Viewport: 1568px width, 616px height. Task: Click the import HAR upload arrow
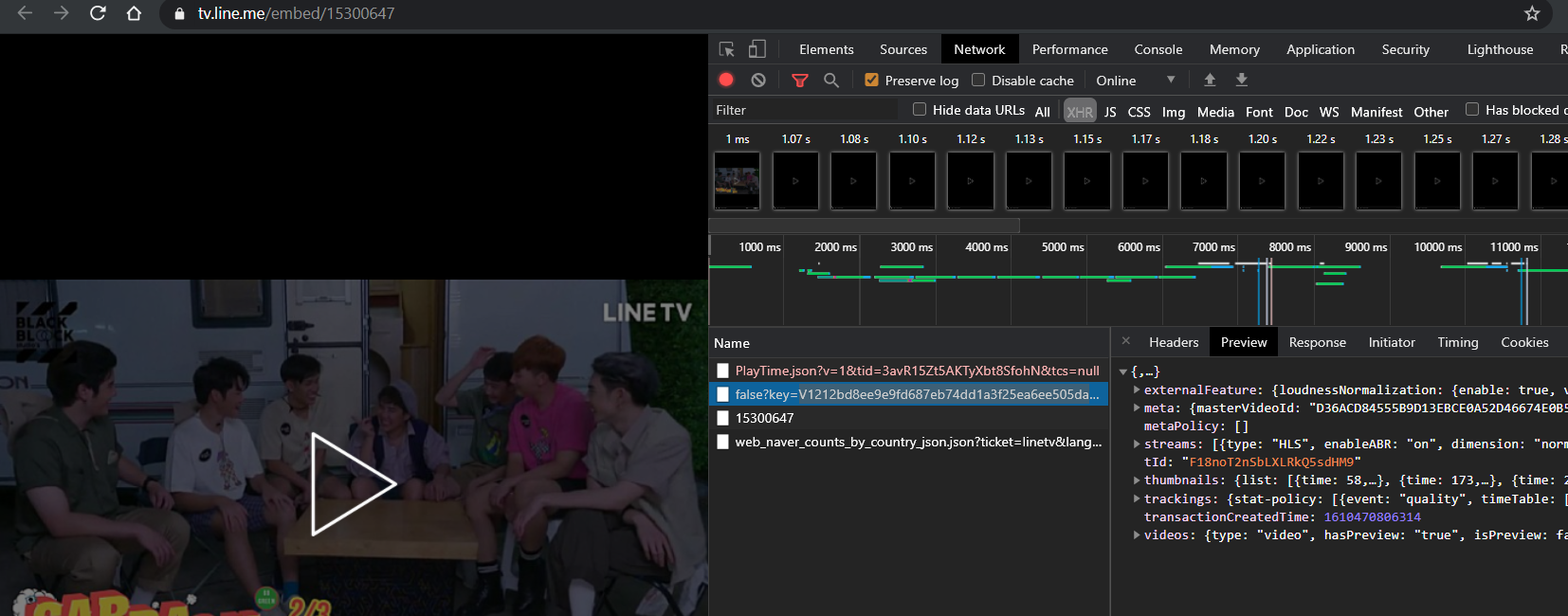1210,81
